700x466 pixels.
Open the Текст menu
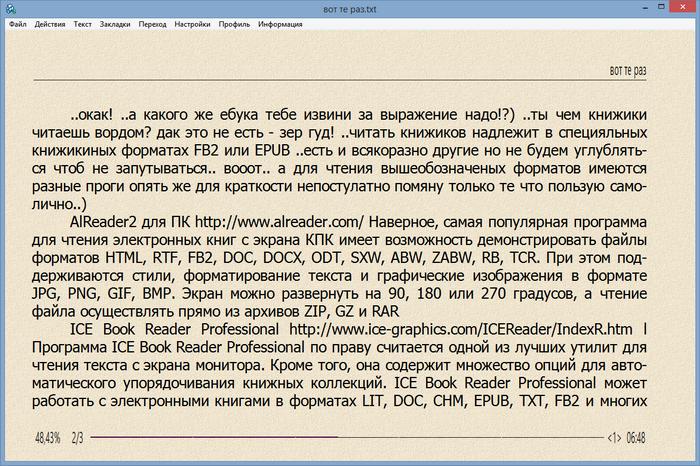[83, 24]
